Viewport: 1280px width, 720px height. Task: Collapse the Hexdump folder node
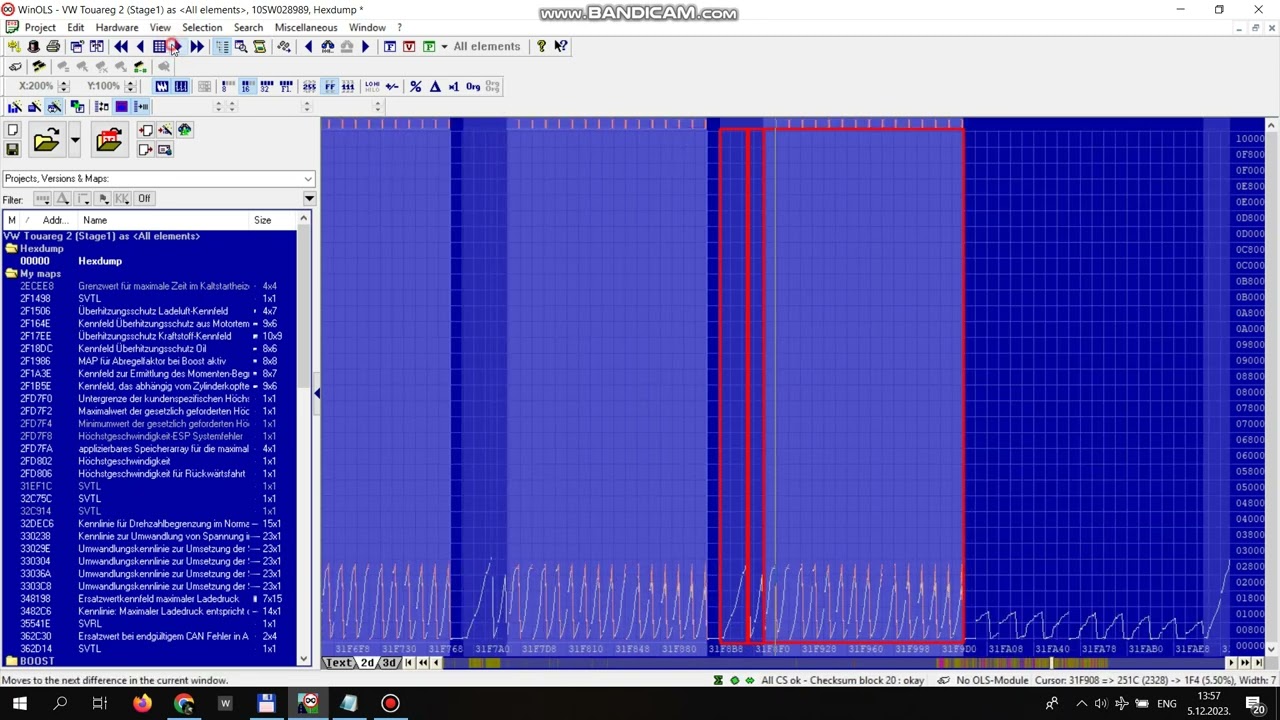(x=10, y=249)
